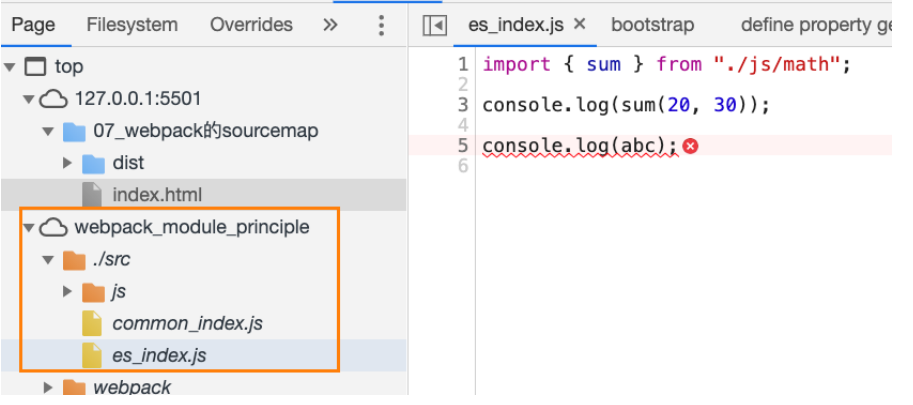Click line number 3 to set breakpoint
Viewport: 913px width, 405px height.
pos(462,105)
